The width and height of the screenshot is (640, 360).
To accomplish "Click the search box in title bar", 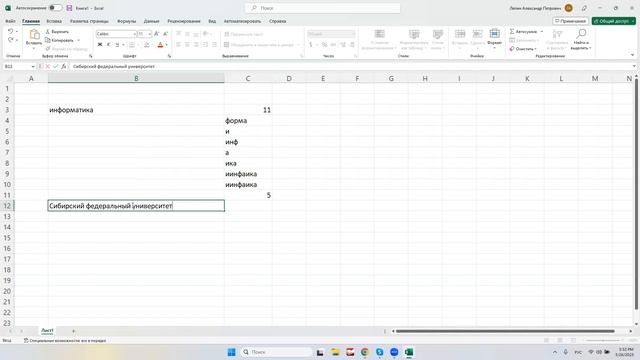I will (322, 8).
